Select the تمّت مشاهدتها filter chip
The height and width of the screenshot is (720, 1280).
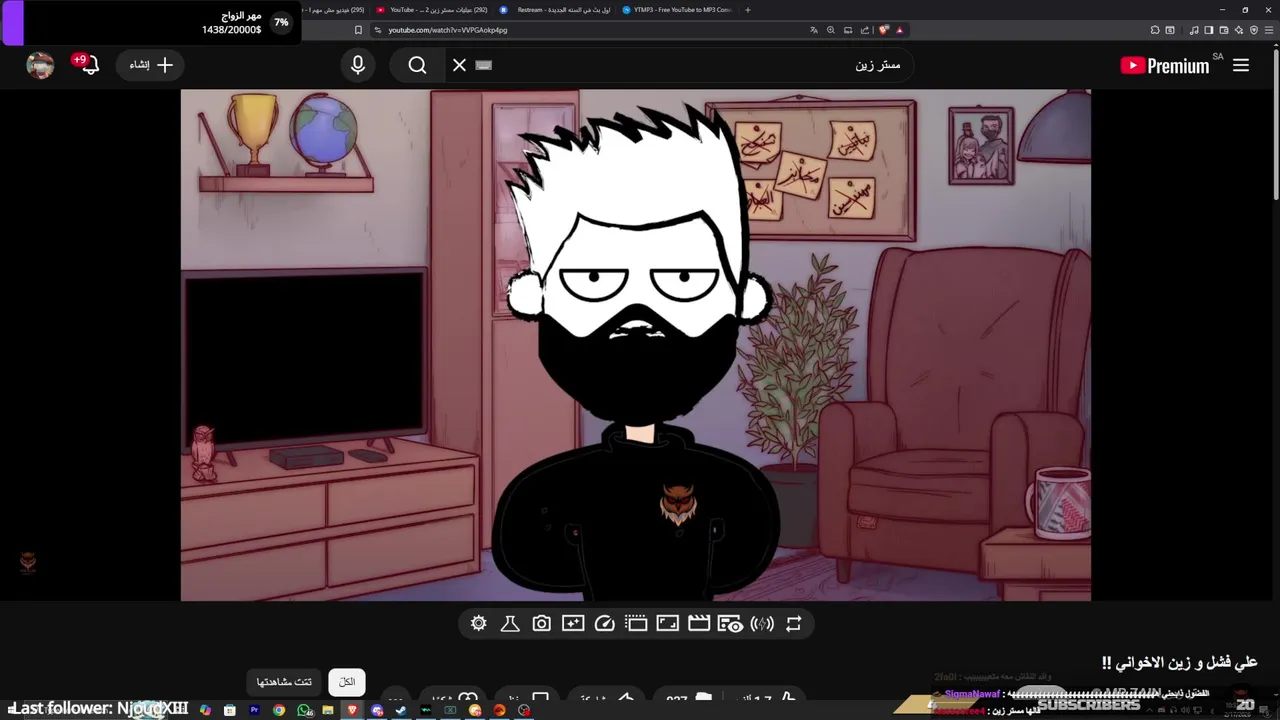tap(284, 682)
